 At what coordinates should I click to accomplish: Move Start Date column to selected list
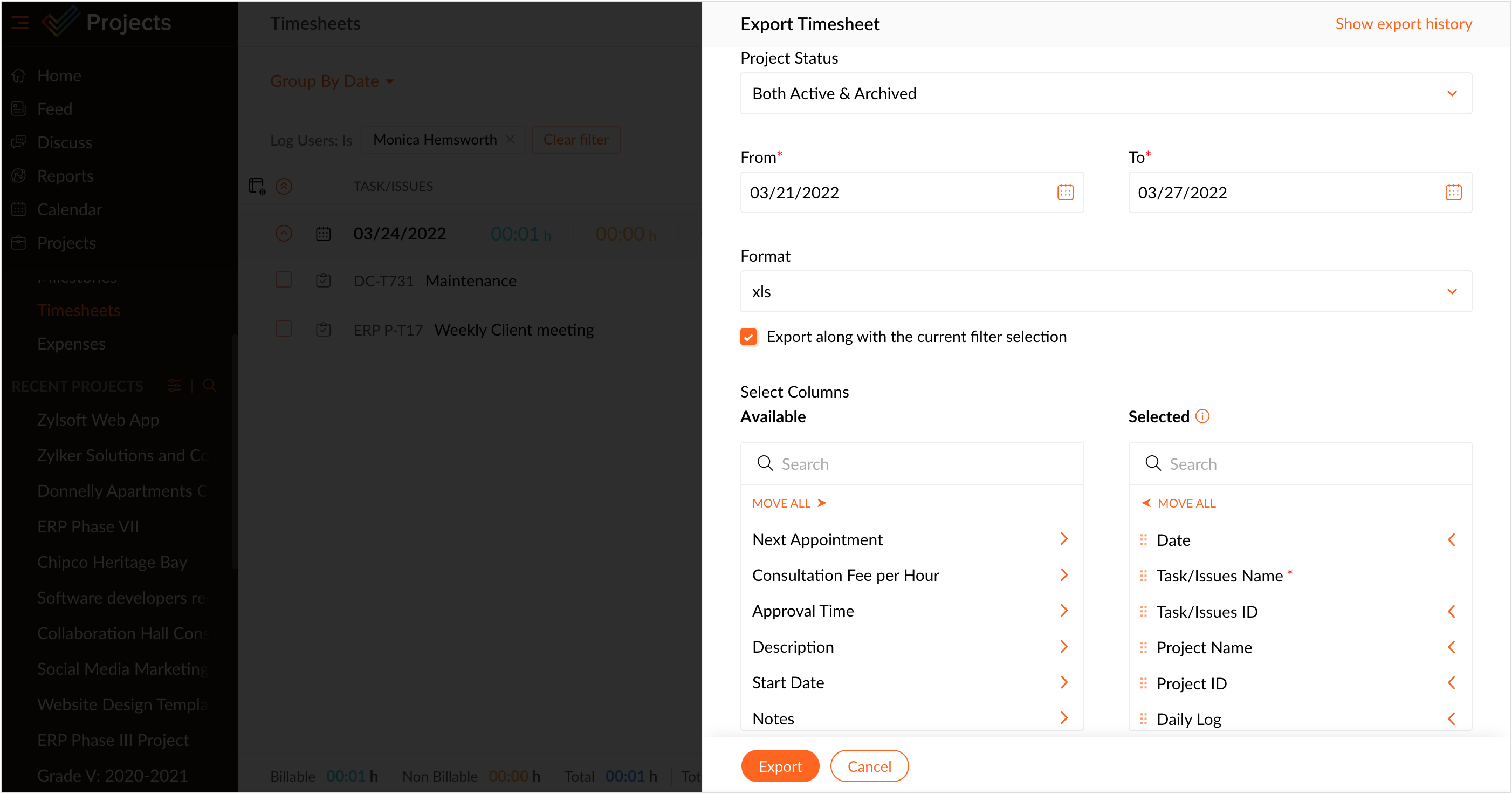[1063, 682]
